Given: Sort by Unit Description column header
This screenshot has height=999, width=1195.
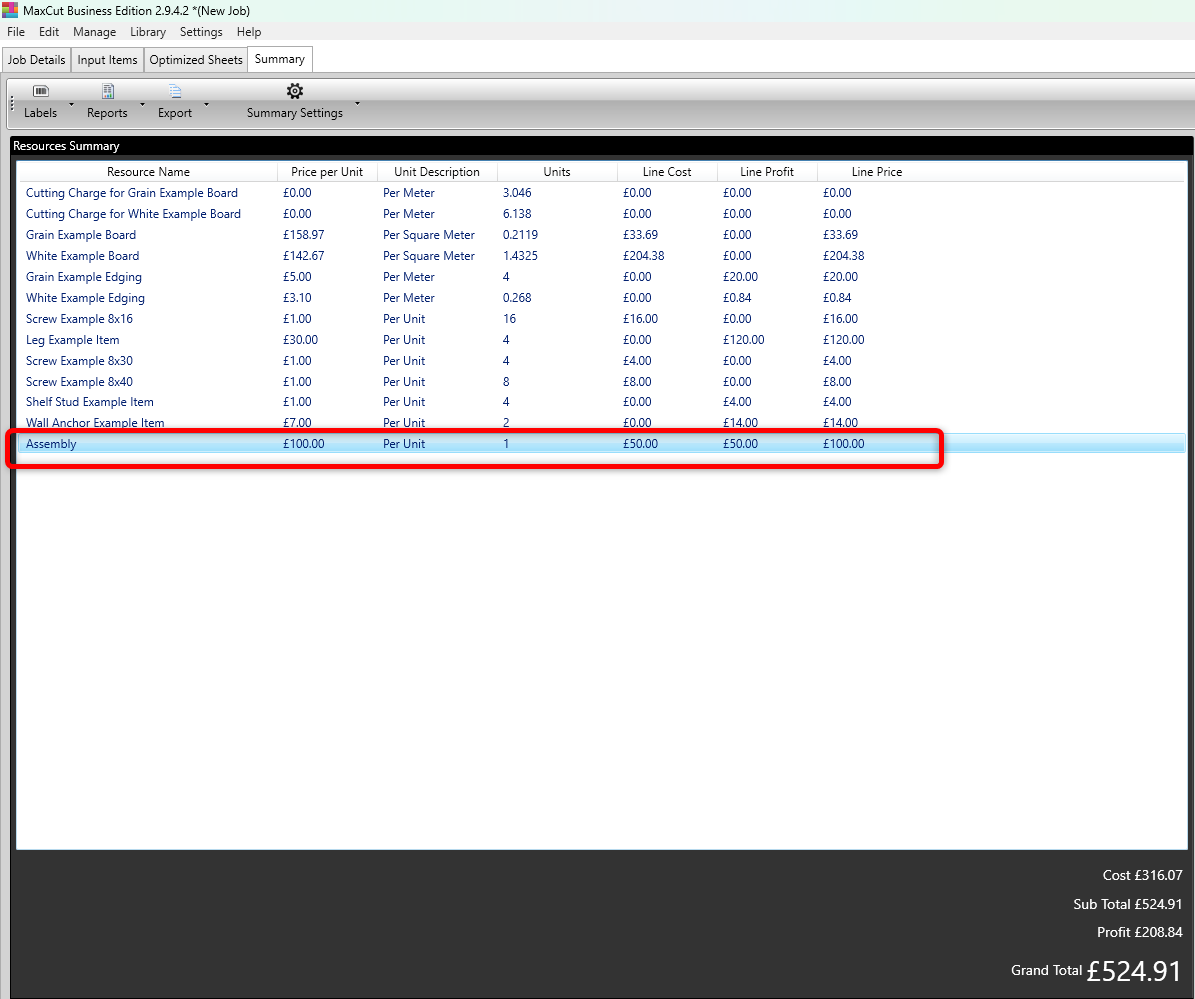Looking at the screenshot, I should [437, 171].
